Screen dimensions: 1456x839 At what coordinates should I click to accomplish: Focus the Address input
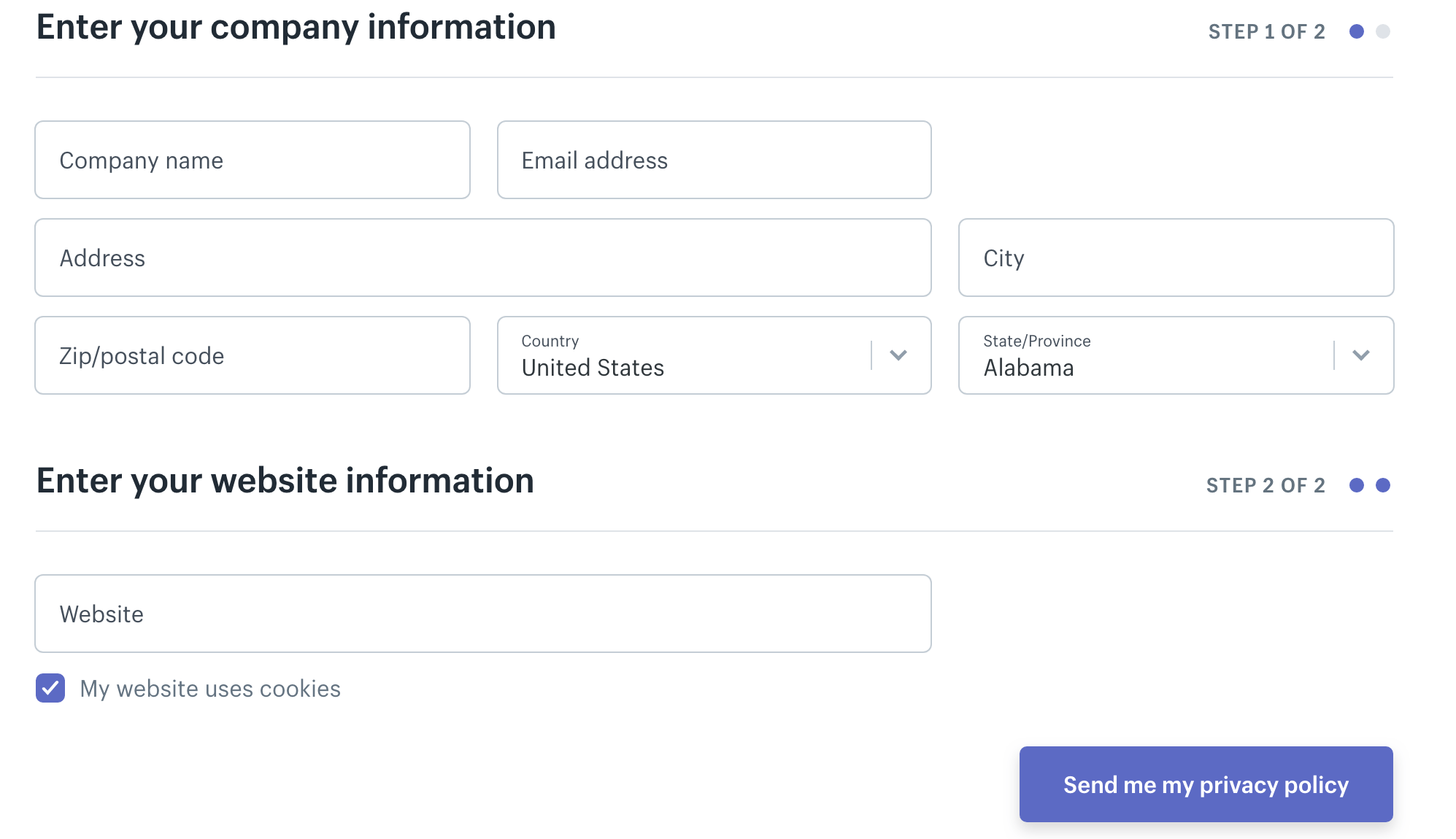pos(482,258)
